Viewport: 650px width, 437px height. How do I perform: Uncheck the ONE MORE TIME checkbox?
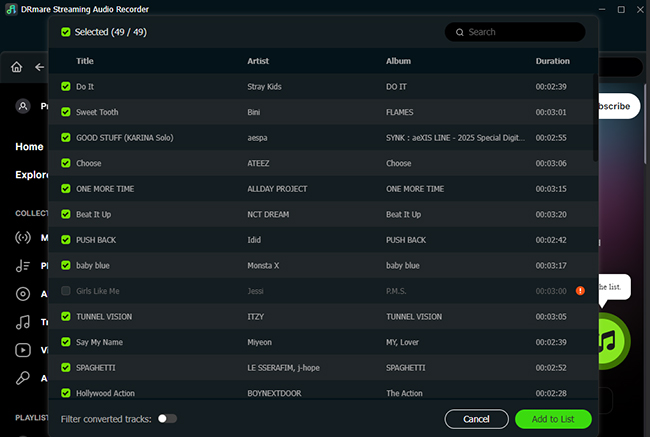tap(65, 189)
